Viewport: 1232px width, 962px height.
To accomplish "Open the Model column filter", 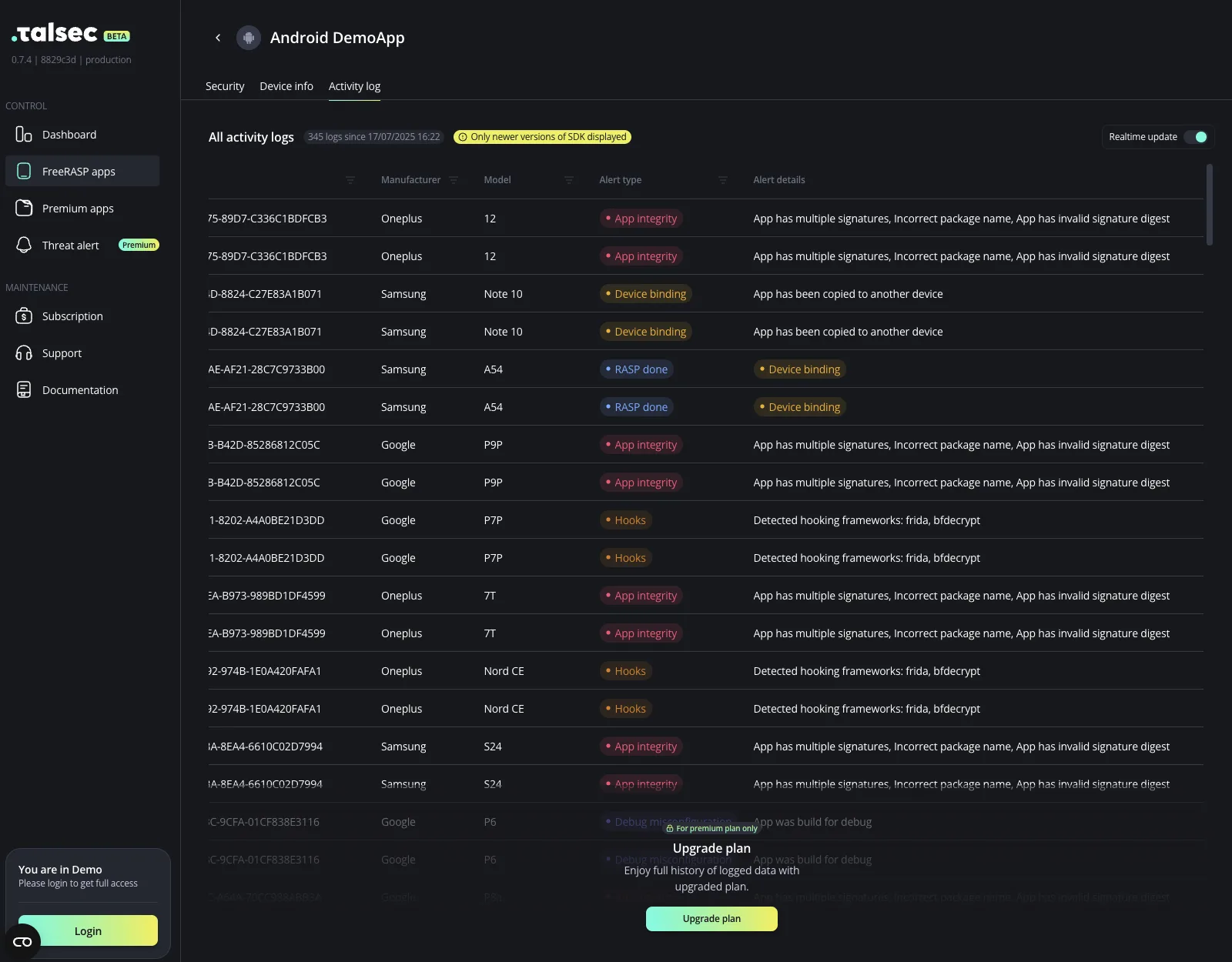I will tap(569, 180).
